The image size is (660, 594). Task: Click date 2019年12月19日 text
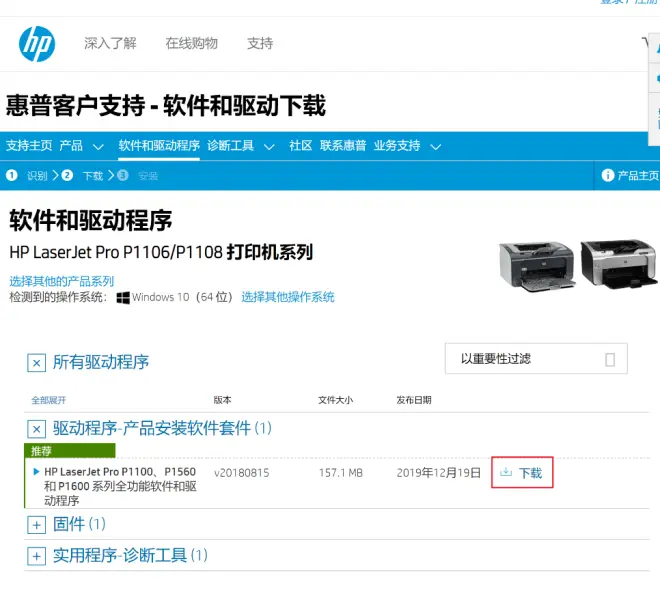click(x=439, y=473)
